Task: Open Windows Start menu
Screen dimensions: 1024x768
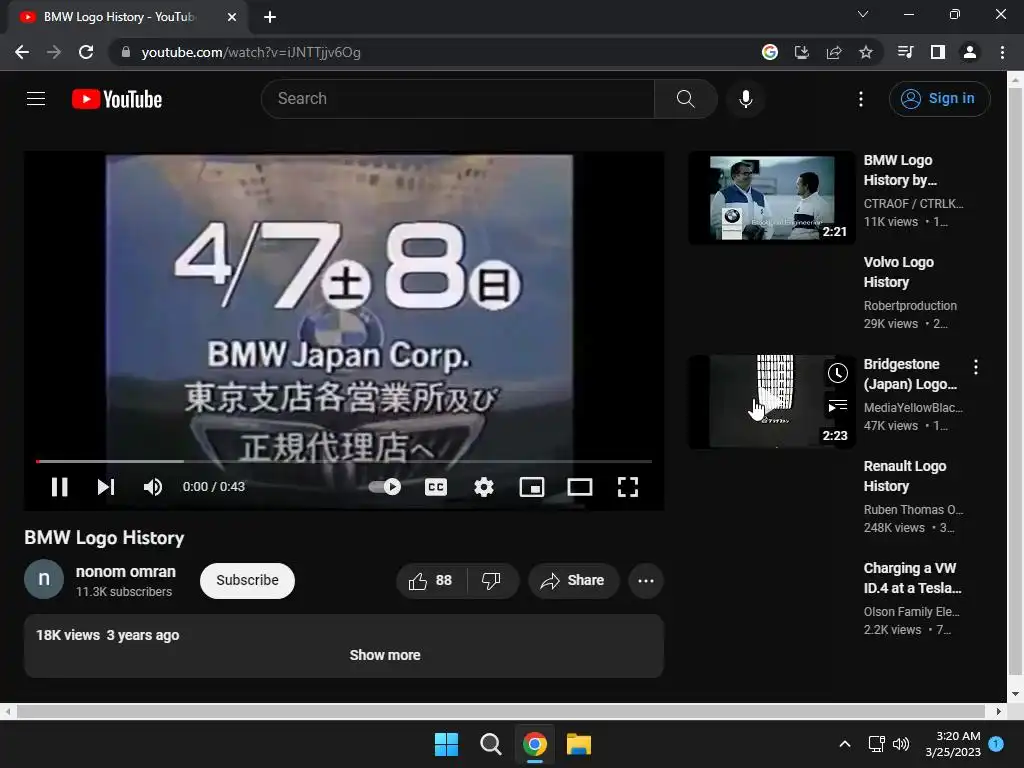Action: (x=447, y=744)
